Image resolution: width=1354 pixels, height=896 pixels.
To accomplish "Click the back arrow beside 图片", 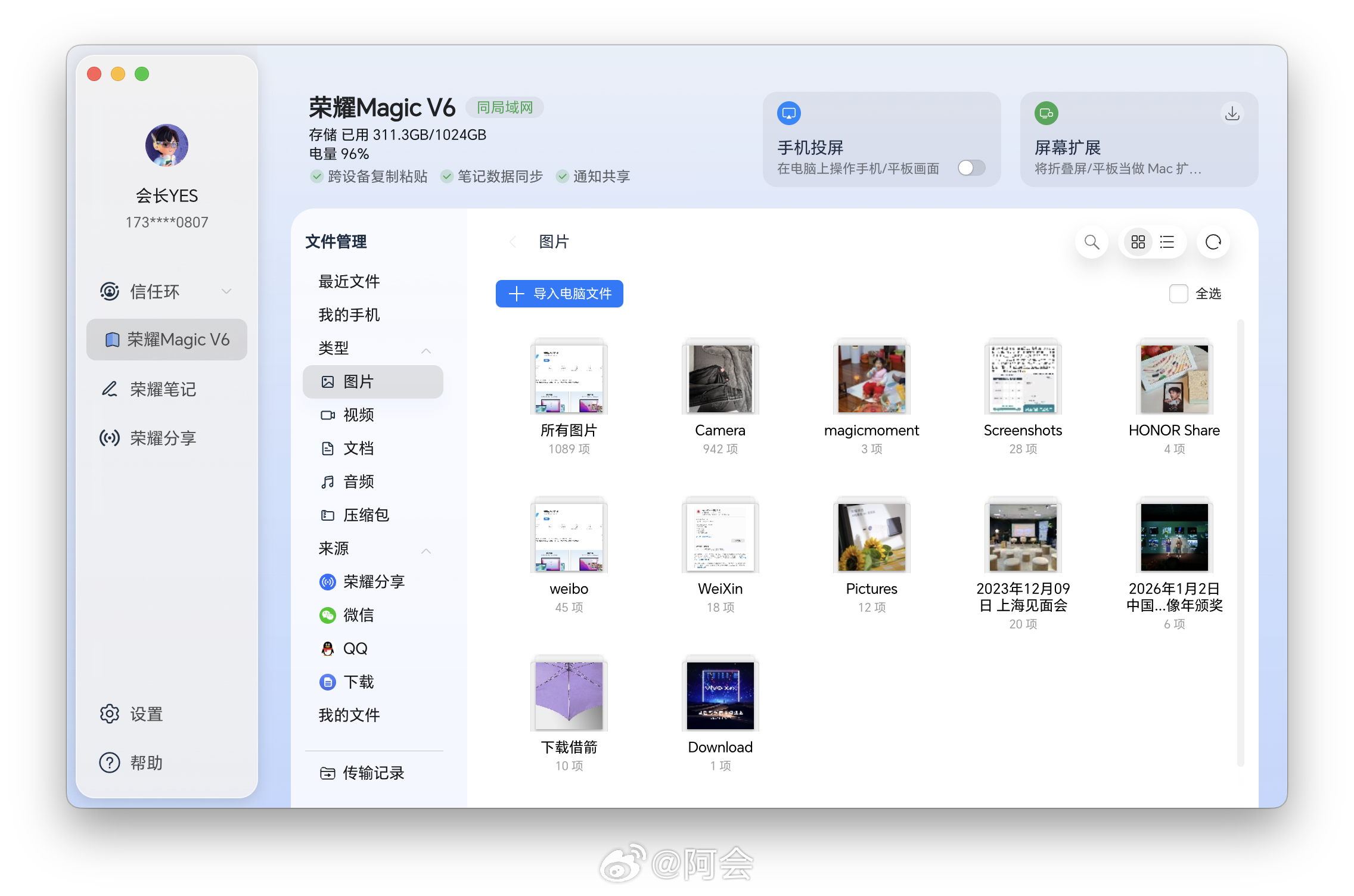I will pyautogui.click(x=513, y=242).
